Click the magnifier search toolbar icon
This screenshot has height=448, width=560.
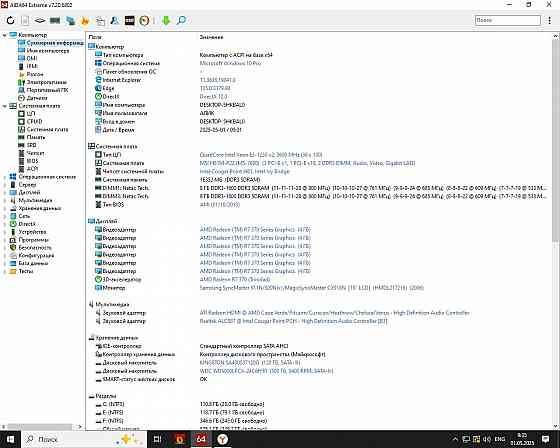[x=181, y=20]
